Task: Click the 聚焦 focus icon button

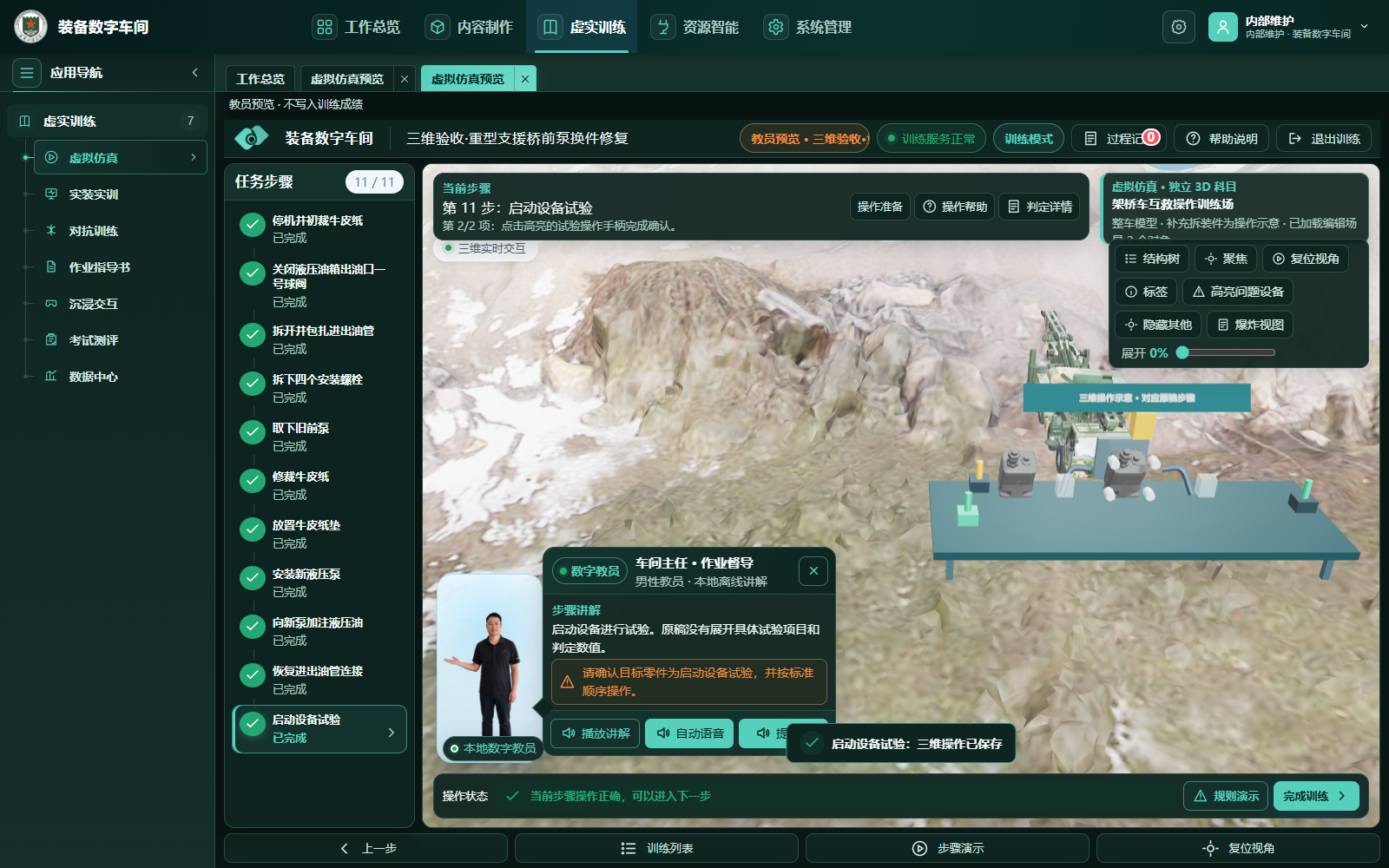Action: [x=1227, y=259]
